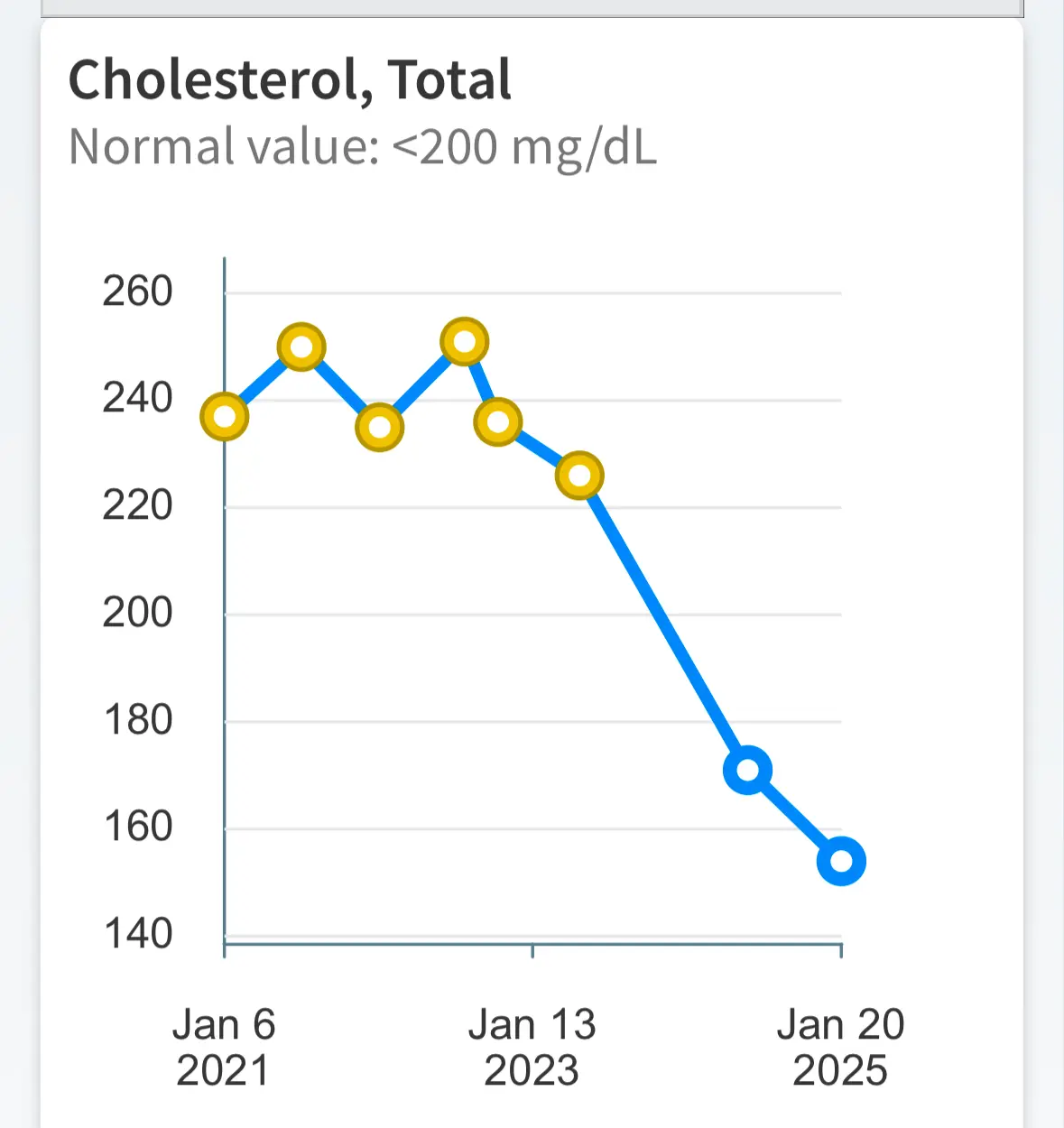Click the yellow point right after the second peak
Screen dimensions: 1064x1128
coord(498,421)
